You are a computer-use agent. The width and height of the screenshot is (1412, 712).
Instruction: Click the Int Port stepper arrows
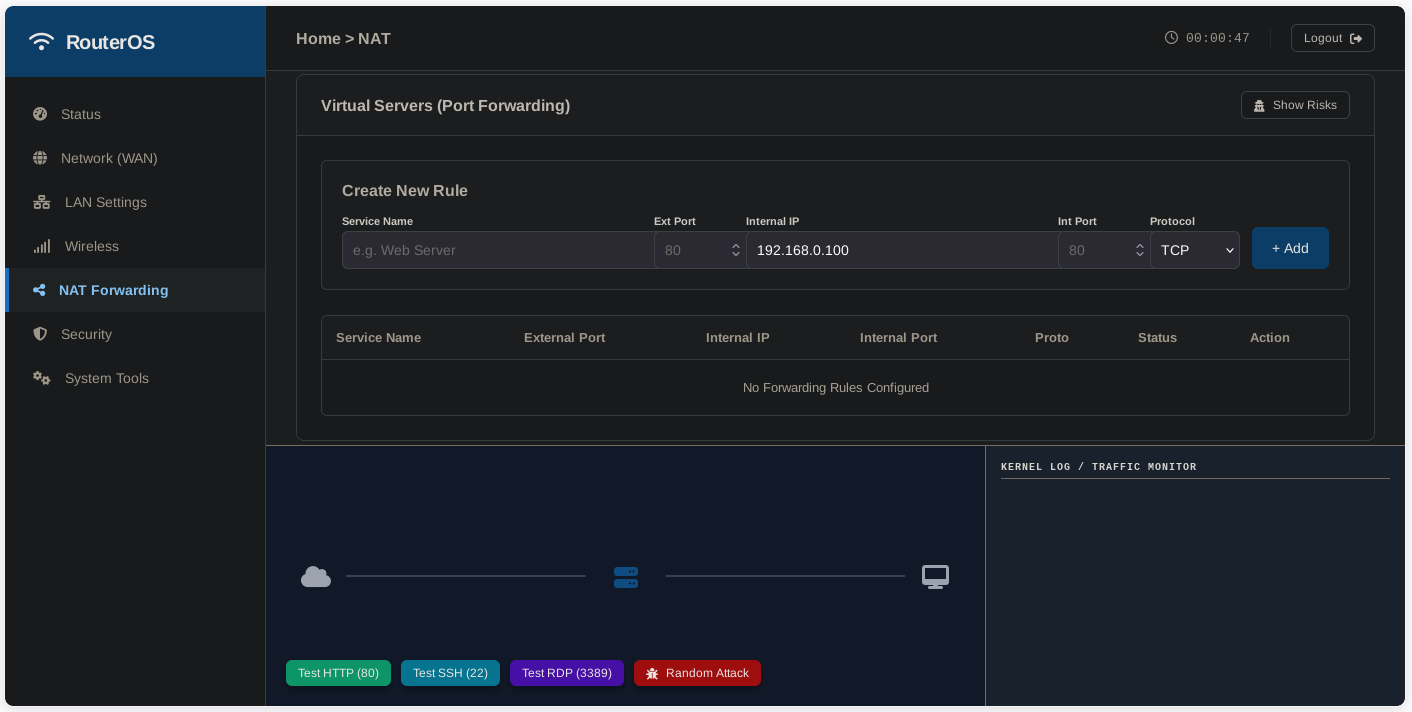(x=1140, y=250)
